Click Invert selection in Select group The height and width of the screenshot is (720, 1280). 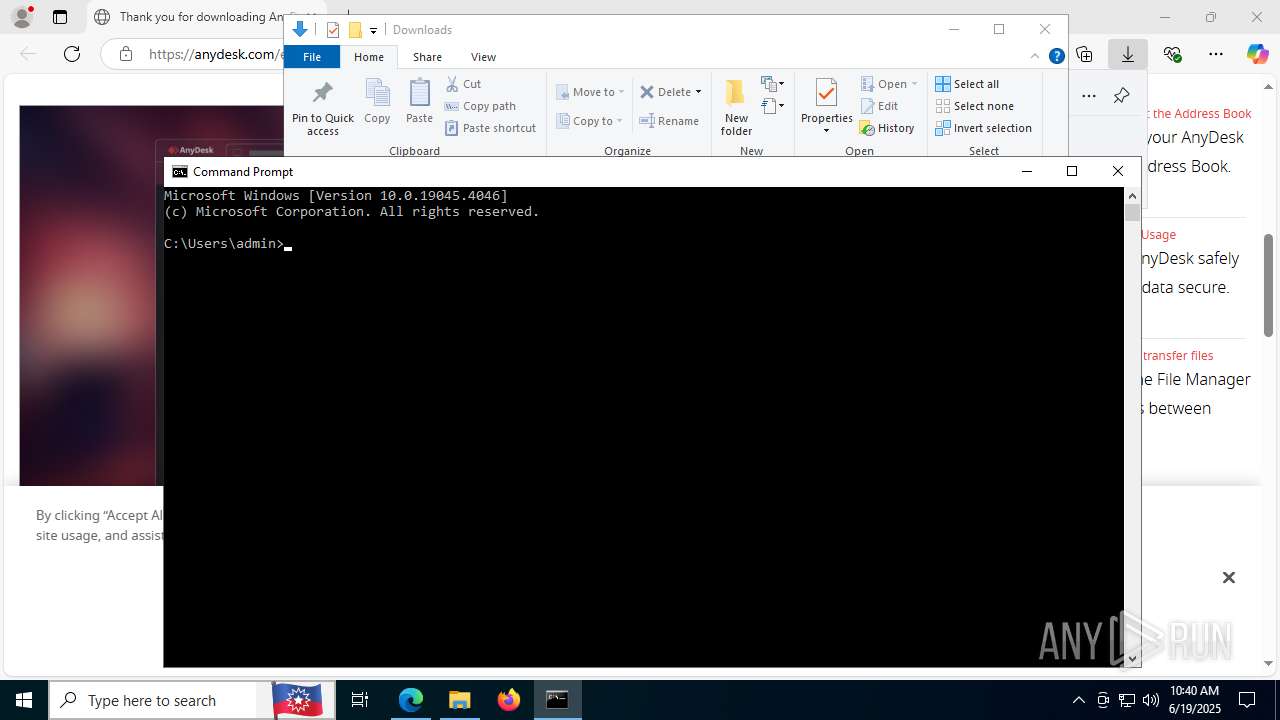pyautogui.click(x=983, y=128)
